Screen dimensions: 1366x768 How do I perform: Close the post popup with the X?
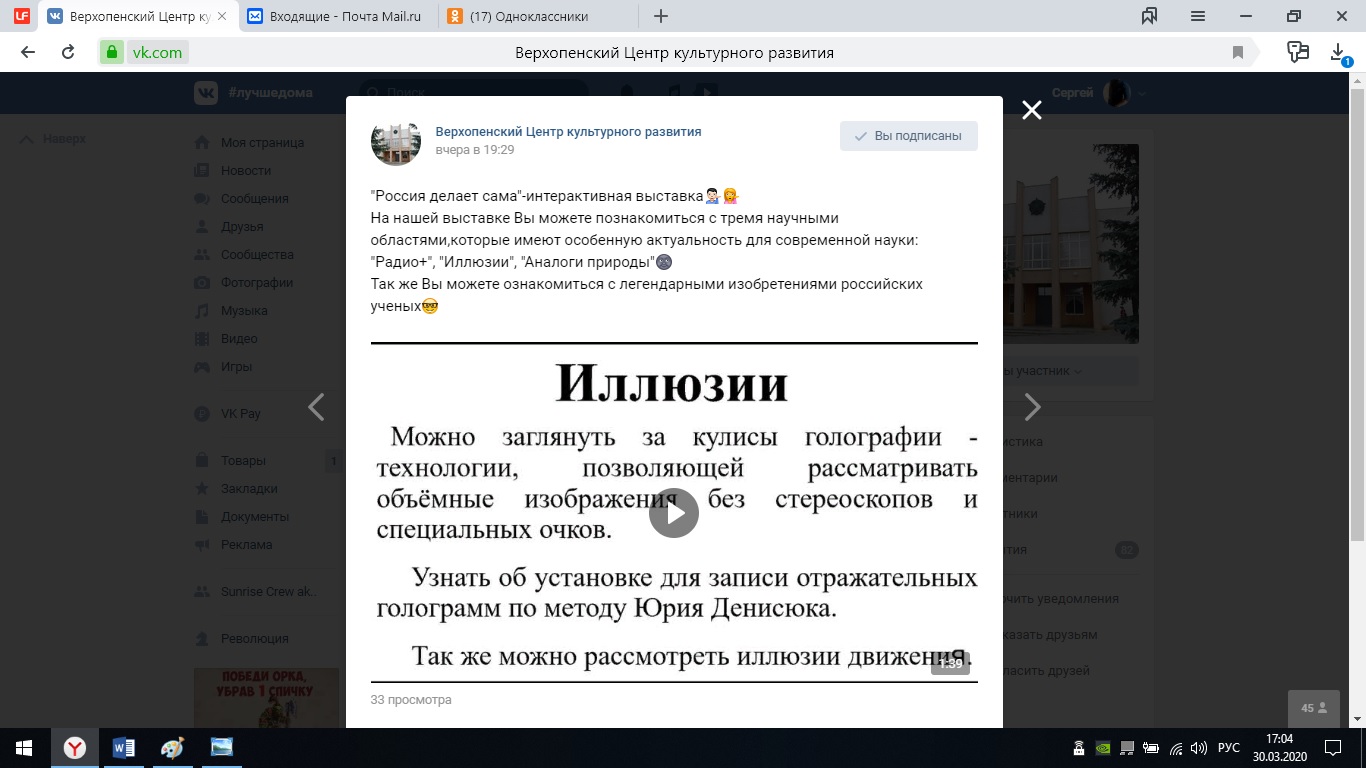pos(1032,110)
